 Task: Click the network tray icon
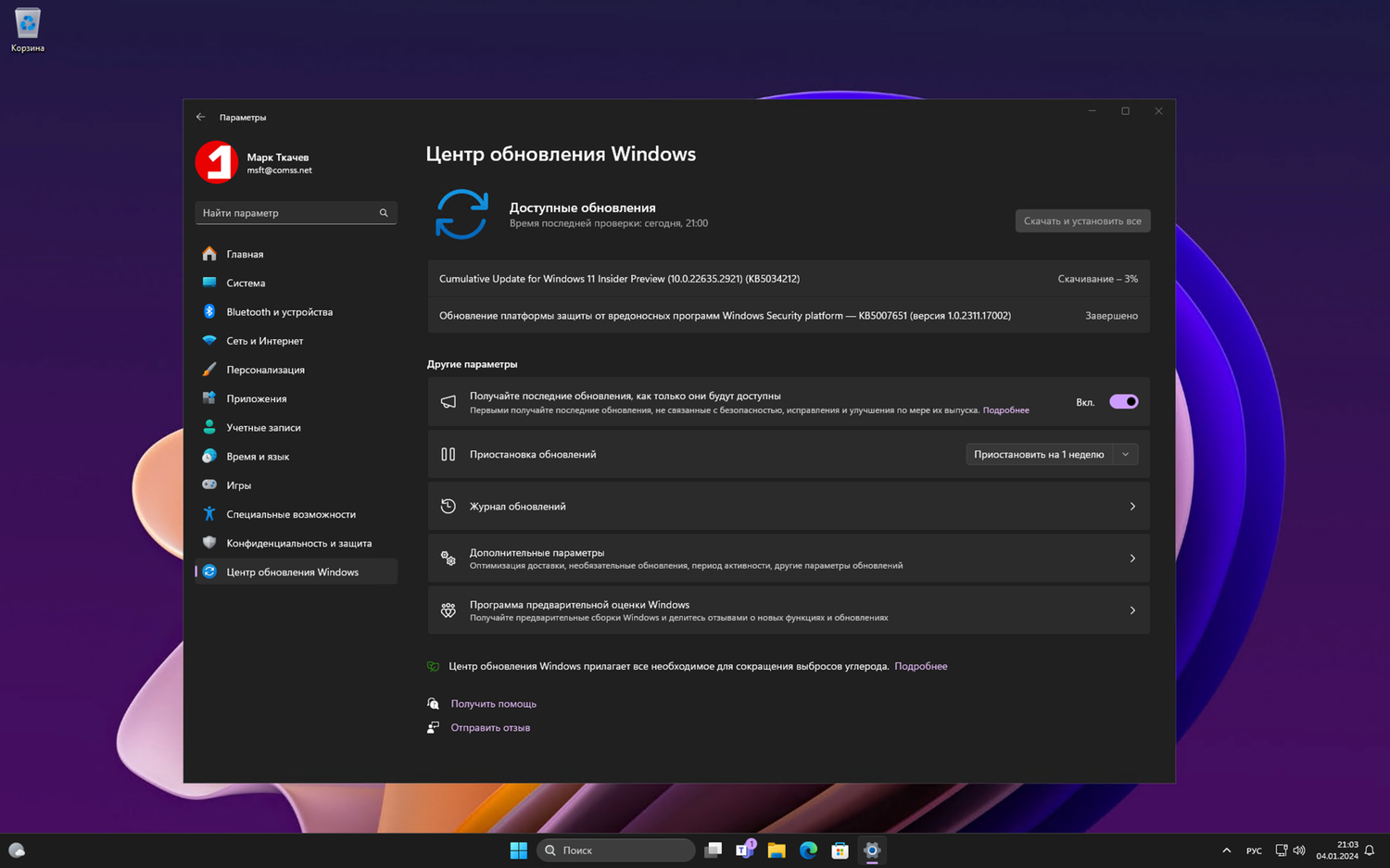click(1281, 850)
